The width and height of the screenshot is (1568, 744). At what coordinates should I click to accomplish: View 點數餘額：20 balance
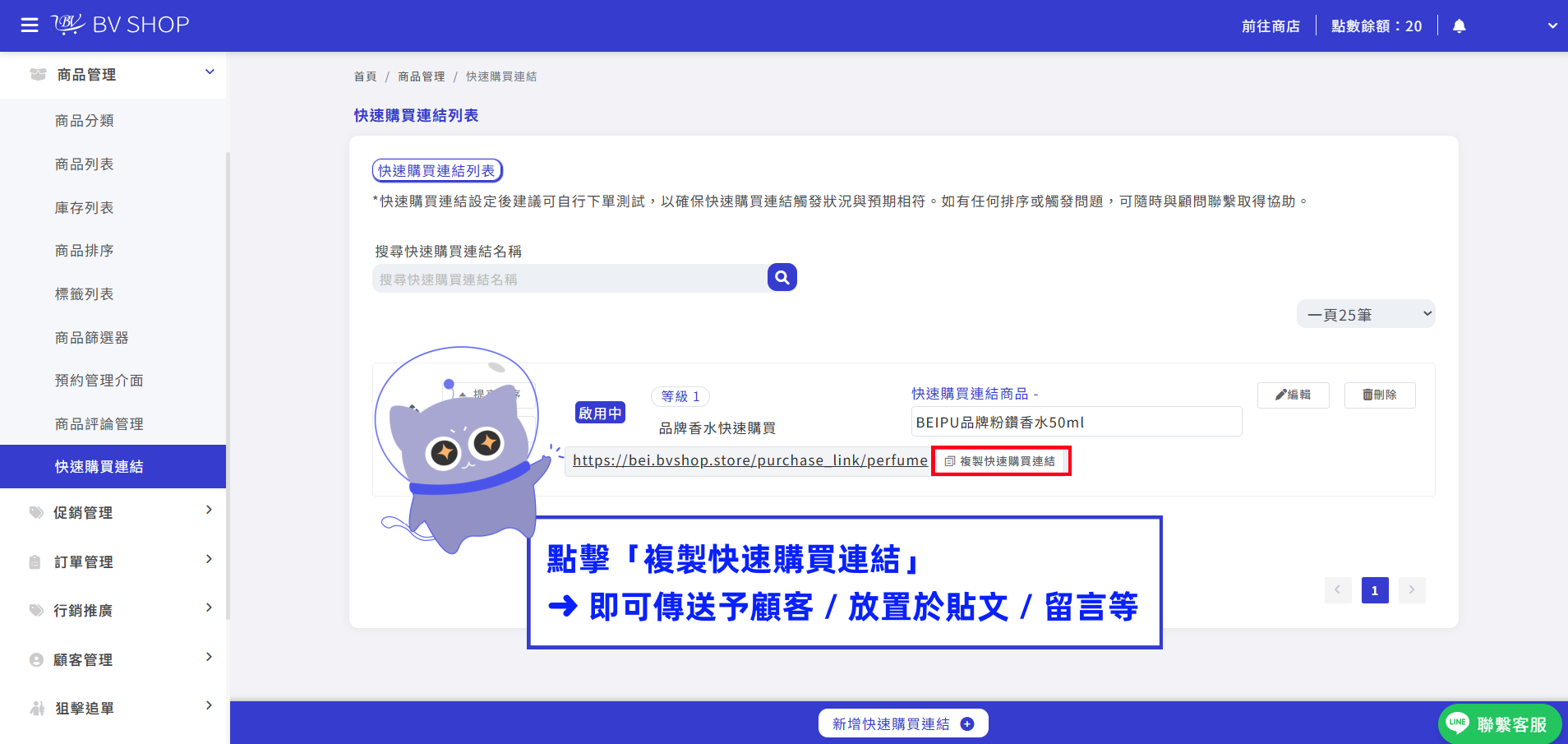(1377, 26)
